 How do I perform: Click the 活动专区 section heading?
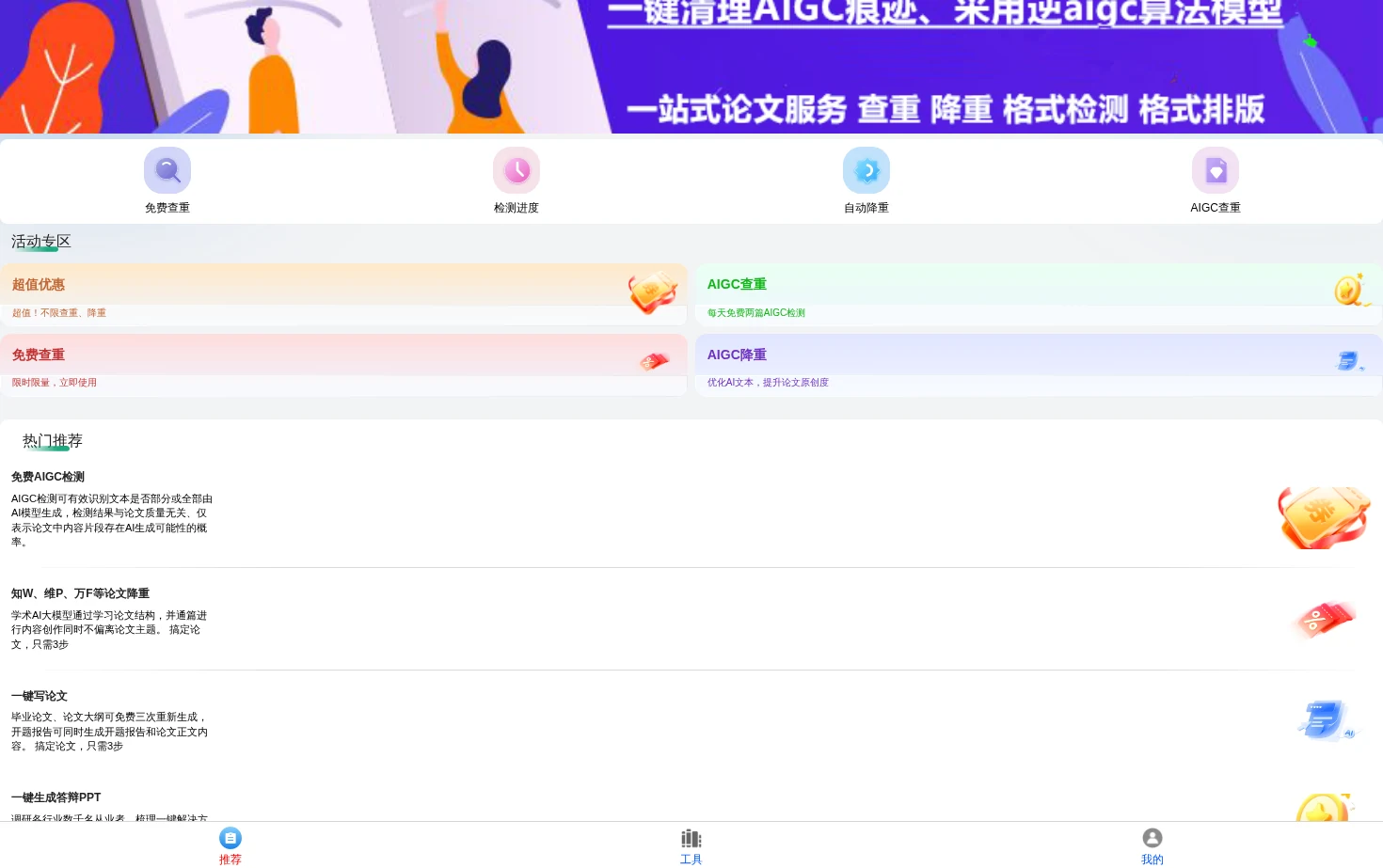coord(41,242)
